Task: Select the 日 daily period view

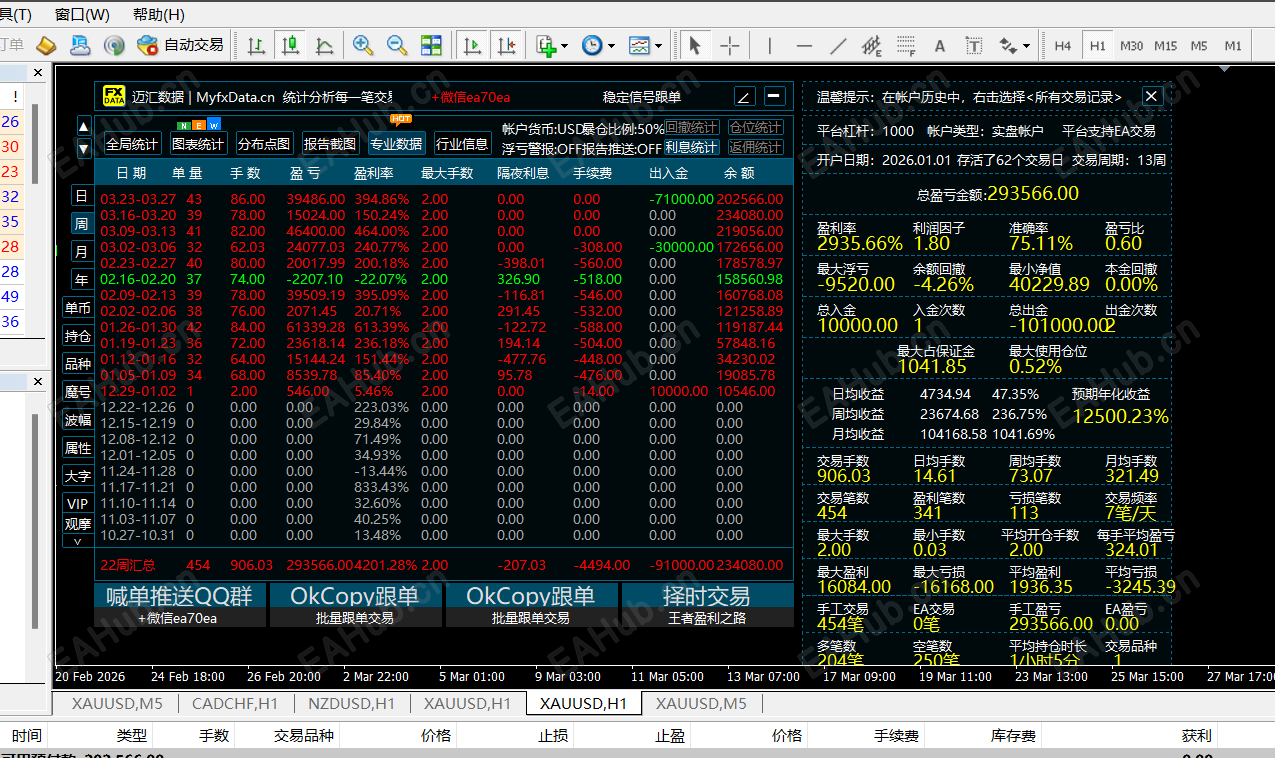Action: coord(81,196)
